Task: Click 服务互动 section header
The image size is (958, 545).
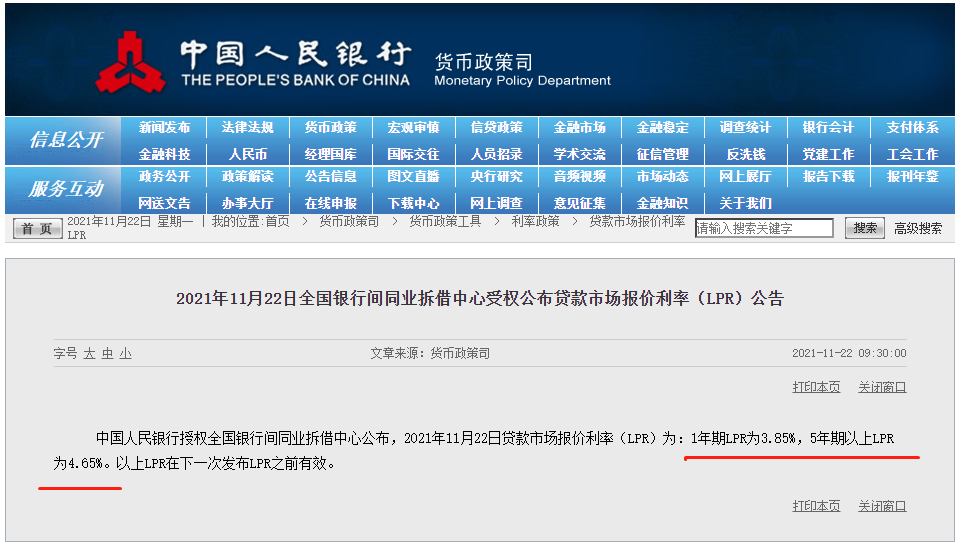Action: tap(66, 189)
